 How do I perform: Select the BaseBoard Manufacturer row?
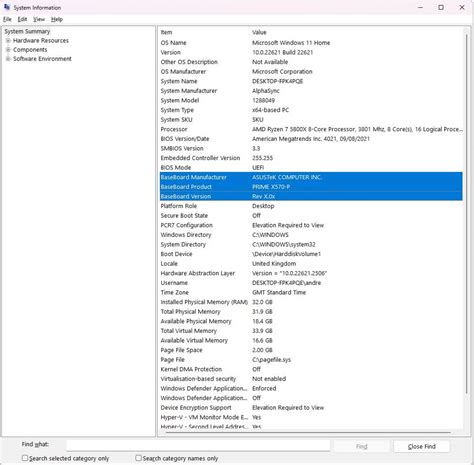pyautogui.click(x=311, y=177)
